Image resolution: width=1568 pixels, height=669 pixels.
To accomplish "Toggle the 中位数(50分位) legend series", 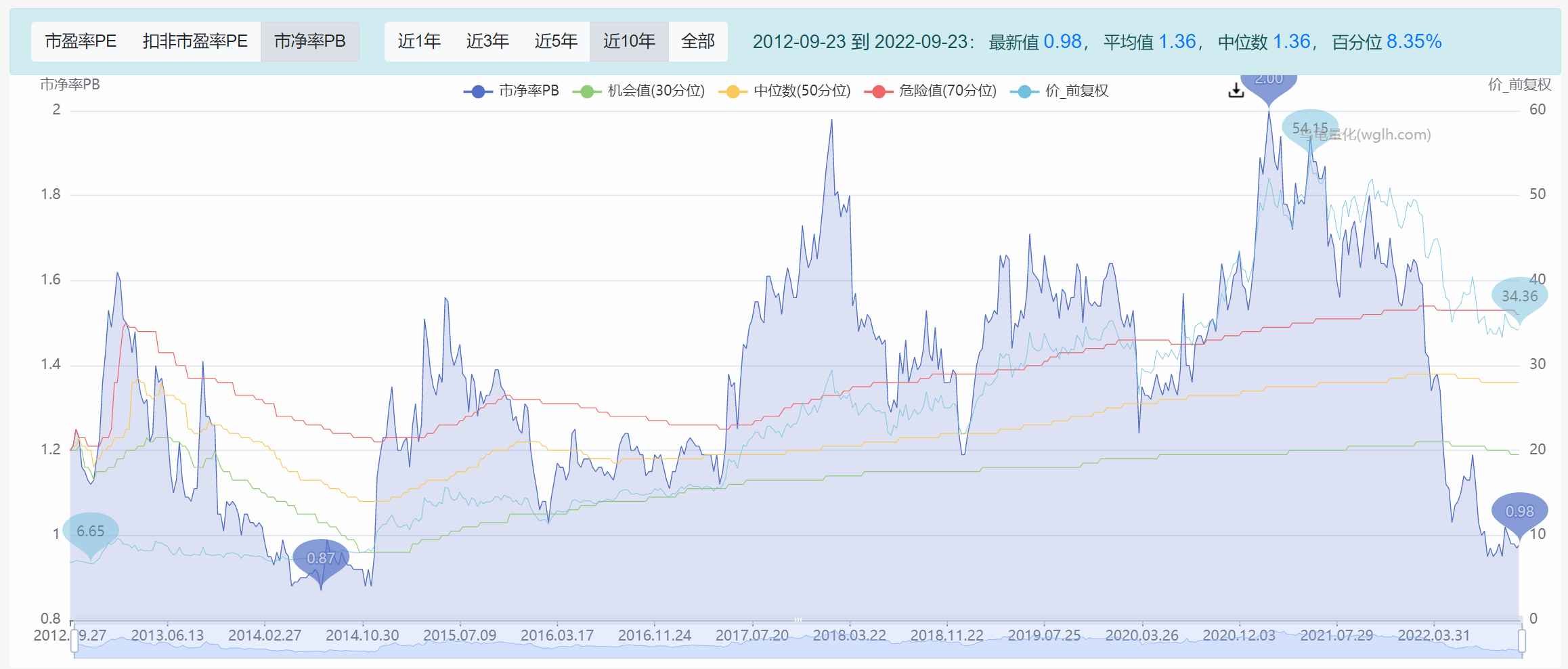I will [x=784, y=91].
